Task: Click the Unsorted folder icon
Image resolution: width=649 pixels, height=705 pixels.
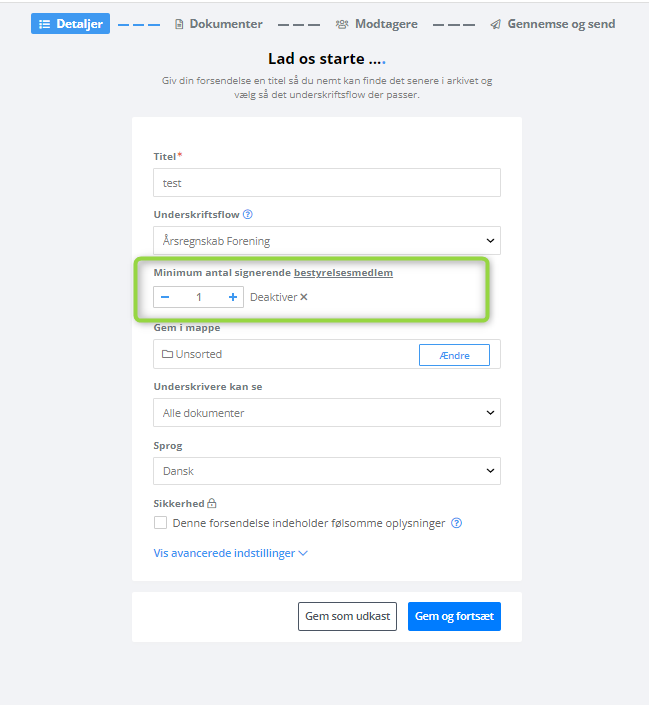Action: pyautogui.click(x=167, y=354)
